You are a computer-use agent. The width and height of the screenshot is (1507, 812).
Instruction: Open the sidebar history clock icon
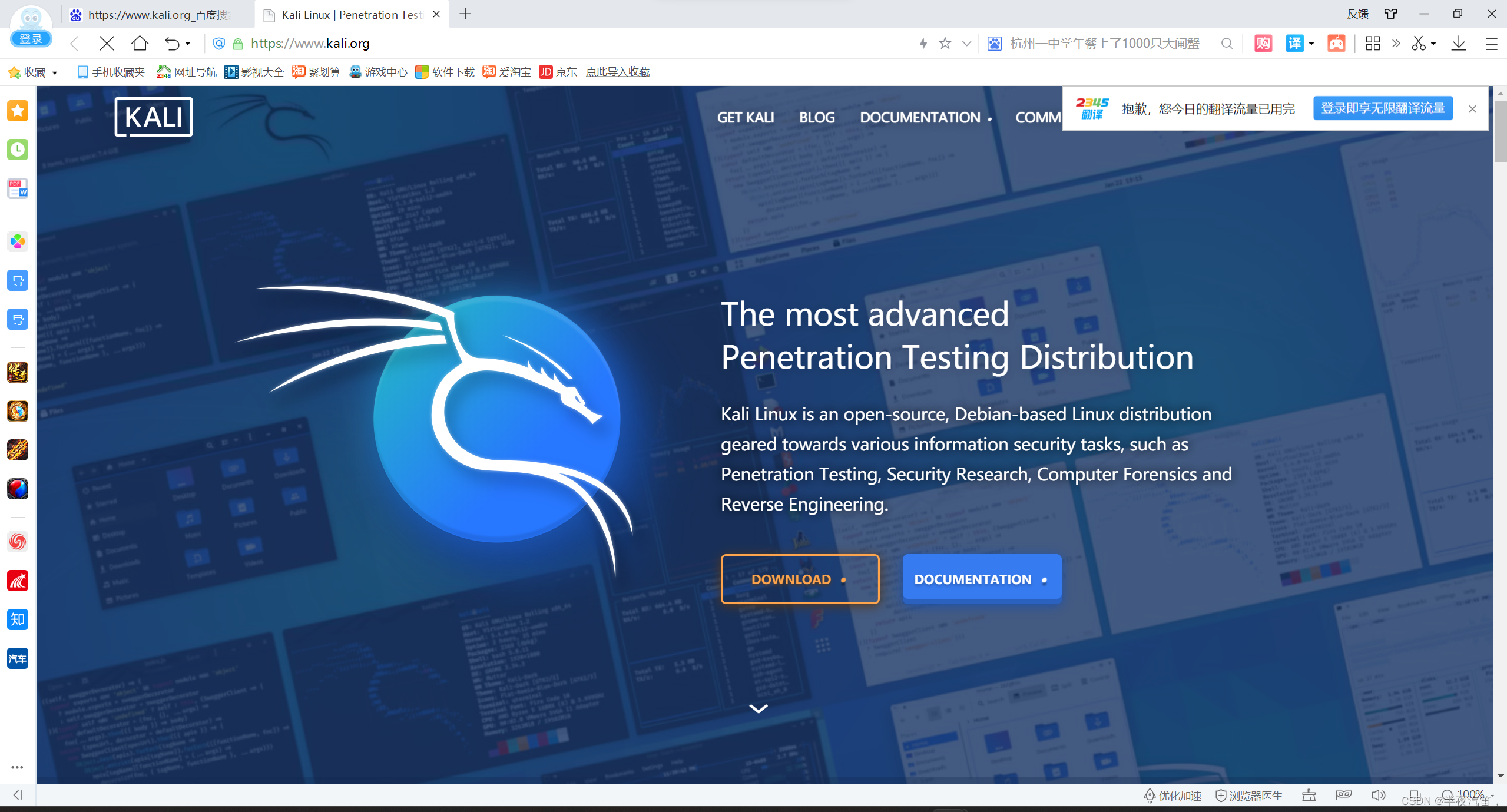(x=18, y=150)
